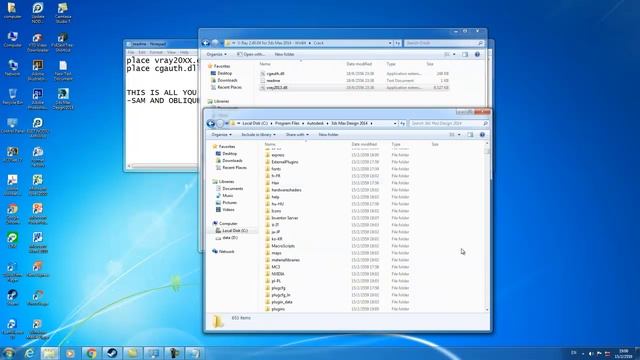Screen dimensions: 640x360
Task: Select the readme file in the Crack folder
Action: point(273,80)
